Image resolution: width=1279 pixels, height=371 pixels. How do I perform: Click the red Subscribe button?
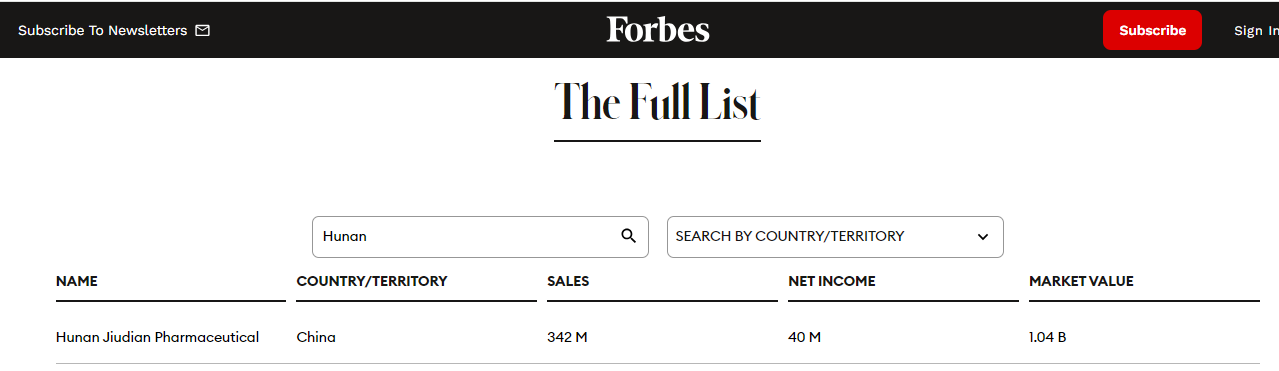[1152, 30]
